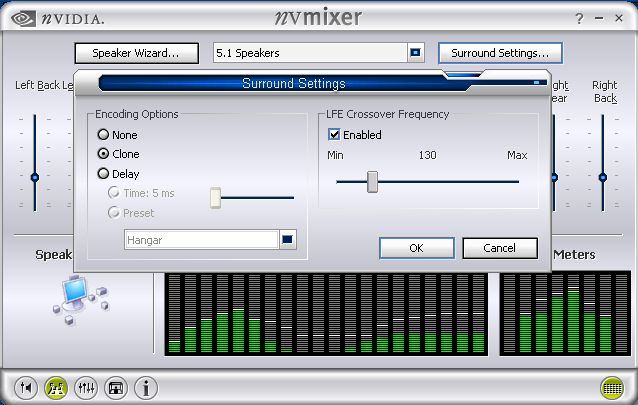Click the question mark help icon
The width and height of the screenshot is (638, 405).
[579, 18]
